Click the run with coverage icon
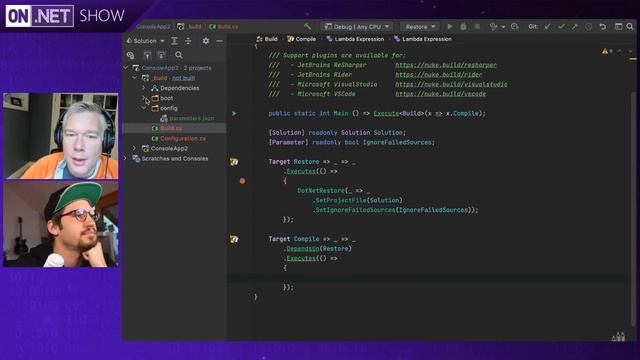The height and width of the screenshot is (360, 640). click(x=493, y=27)
